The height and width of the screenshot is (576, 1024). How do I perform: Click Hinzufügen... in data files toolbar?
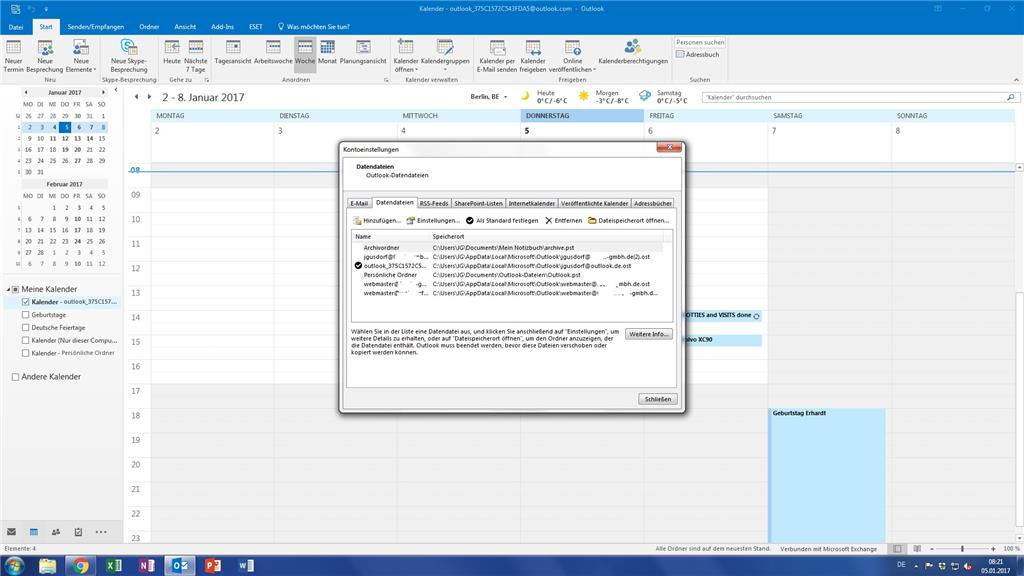click(x=377, y=221)
